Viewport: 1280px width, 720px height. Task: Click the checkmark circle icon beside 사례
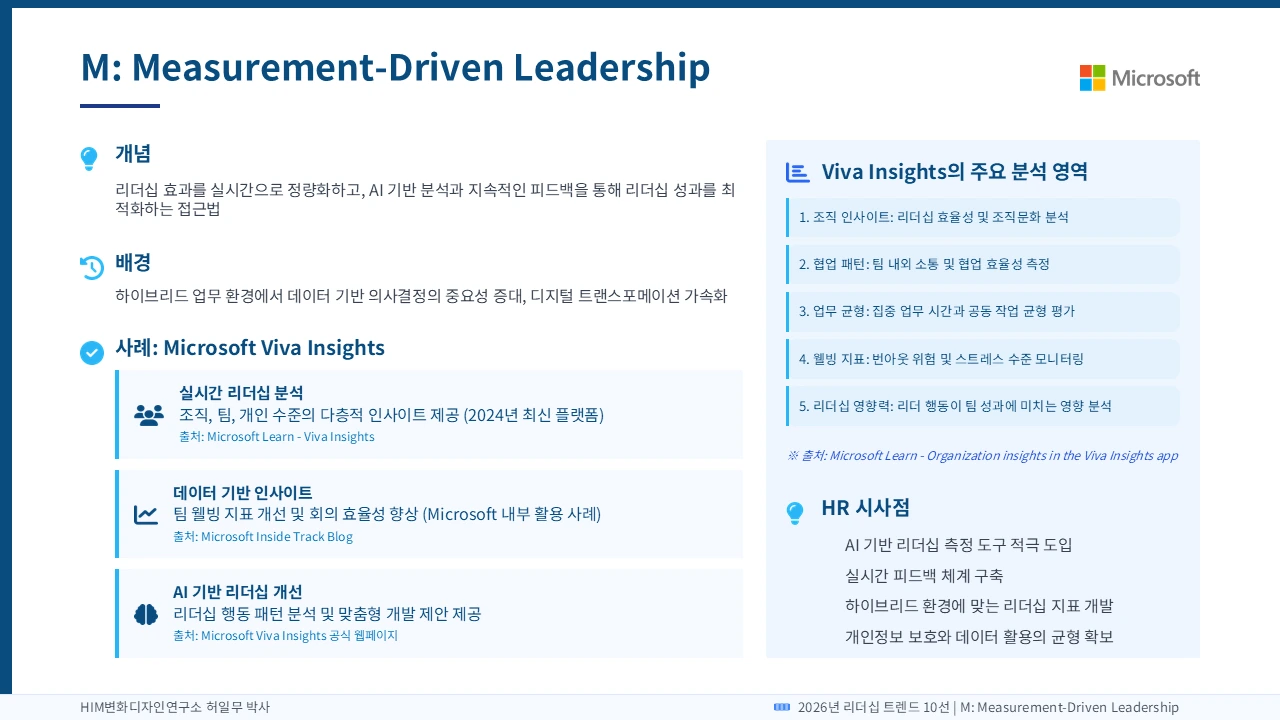point(91,352)
